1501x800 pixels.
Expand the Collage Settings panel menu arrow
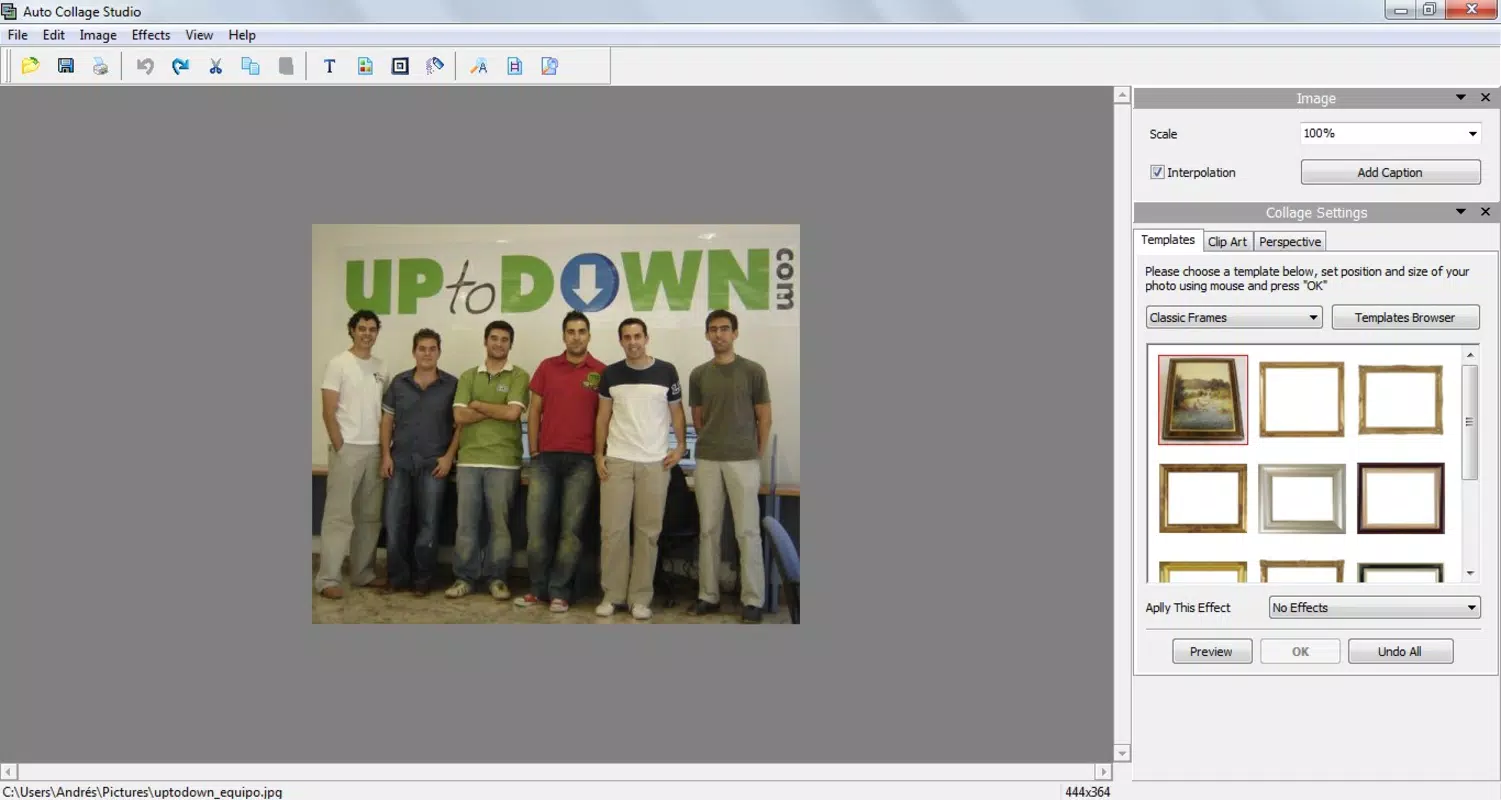pos(1460,212)
